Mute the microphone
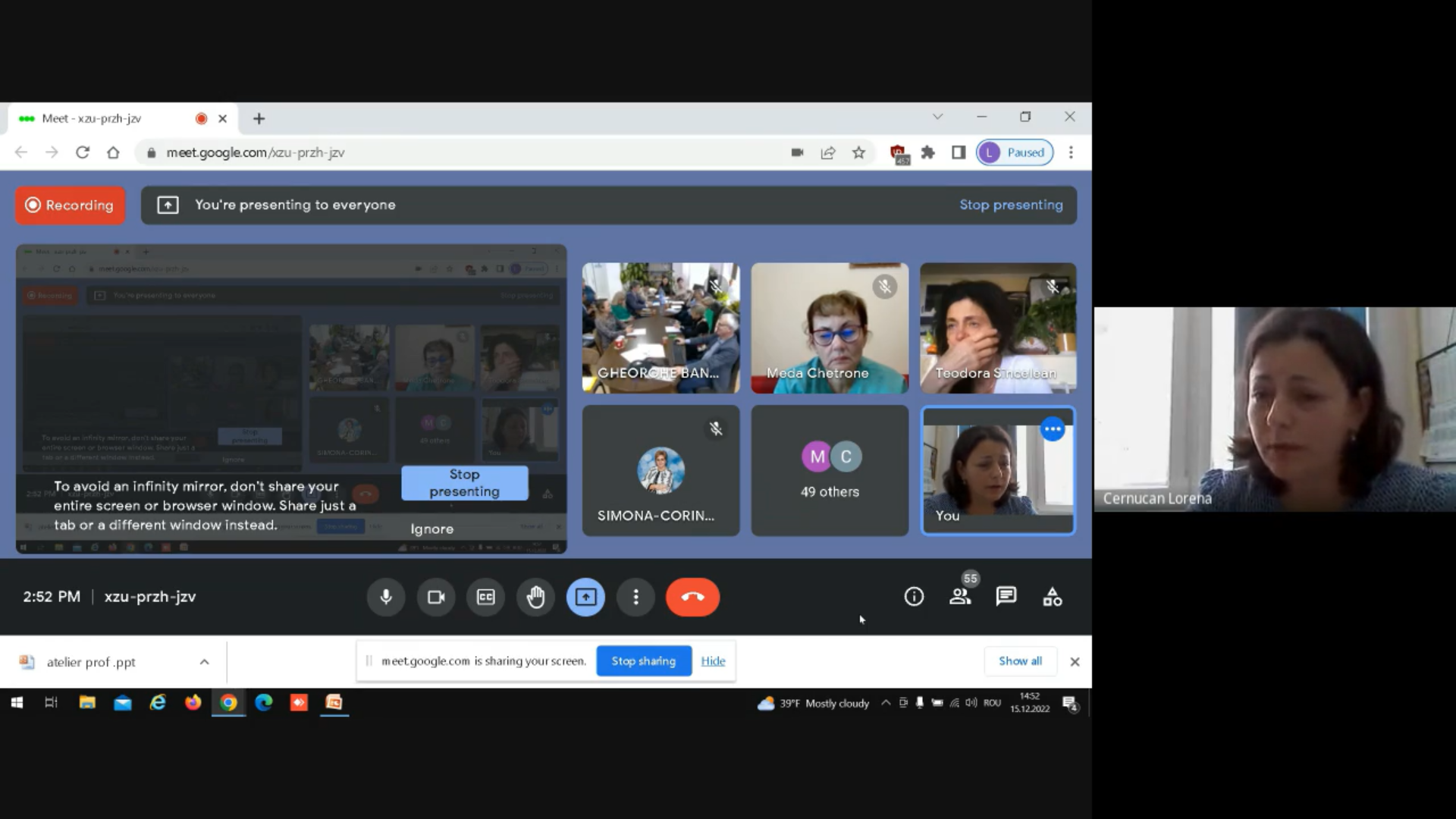This screenshot has height=819, width=1456. (x=386, y=597)
